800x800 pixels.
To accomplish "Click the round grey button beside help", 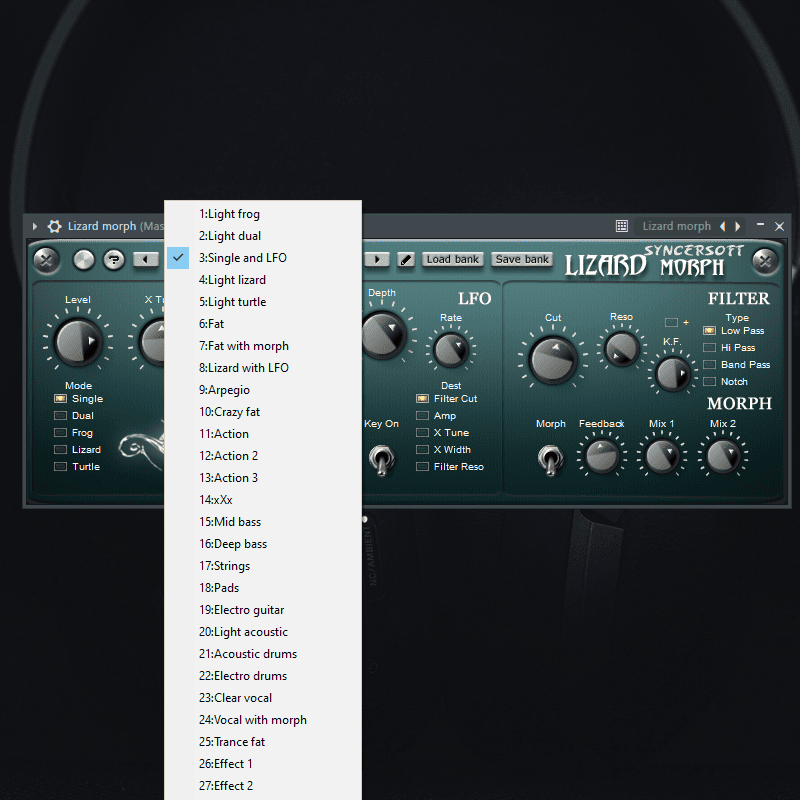I will pyautogui.click(x=84, y=260).
